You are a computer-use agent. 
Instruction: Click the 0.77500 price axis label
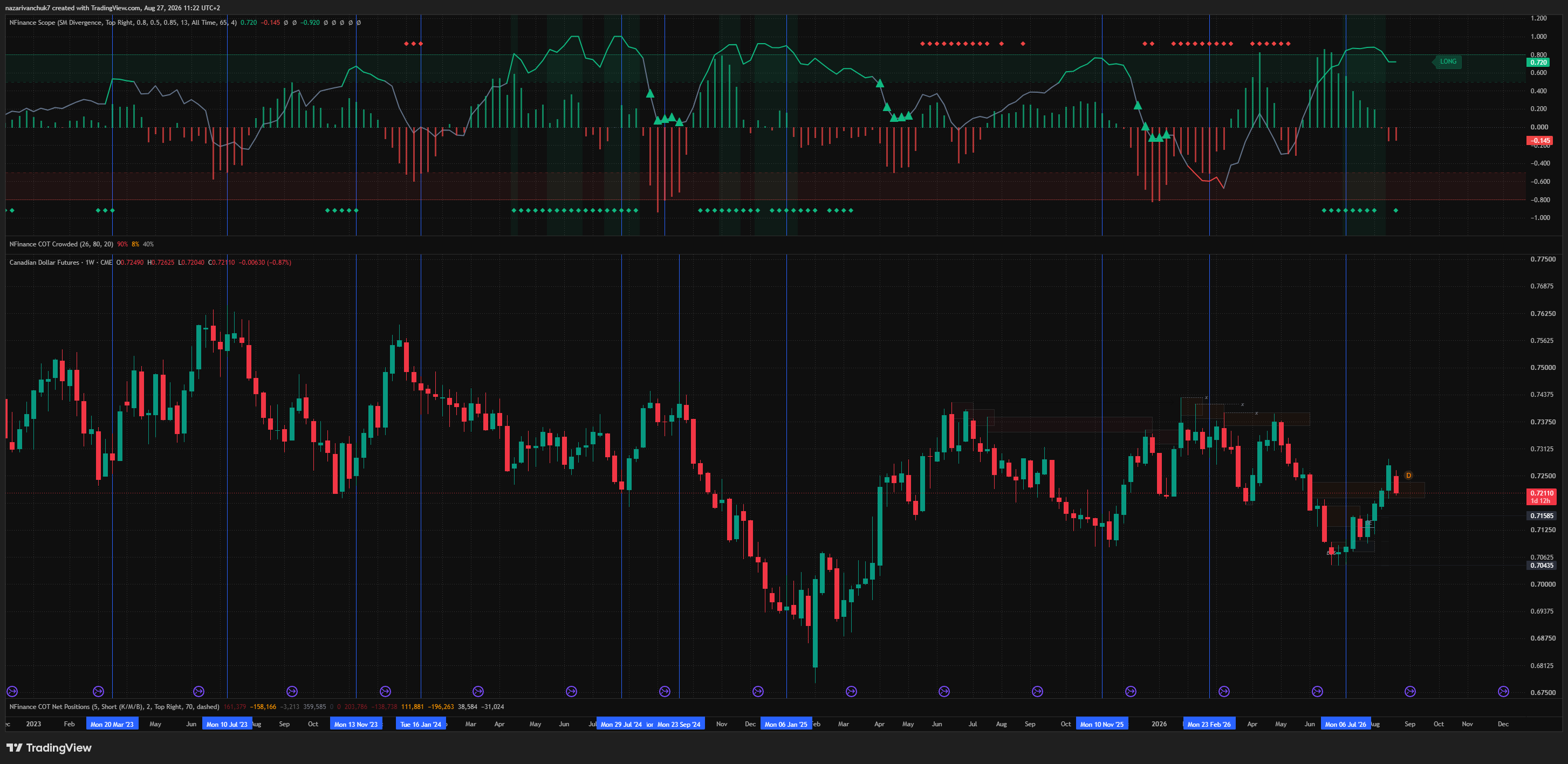point(1543,259)
